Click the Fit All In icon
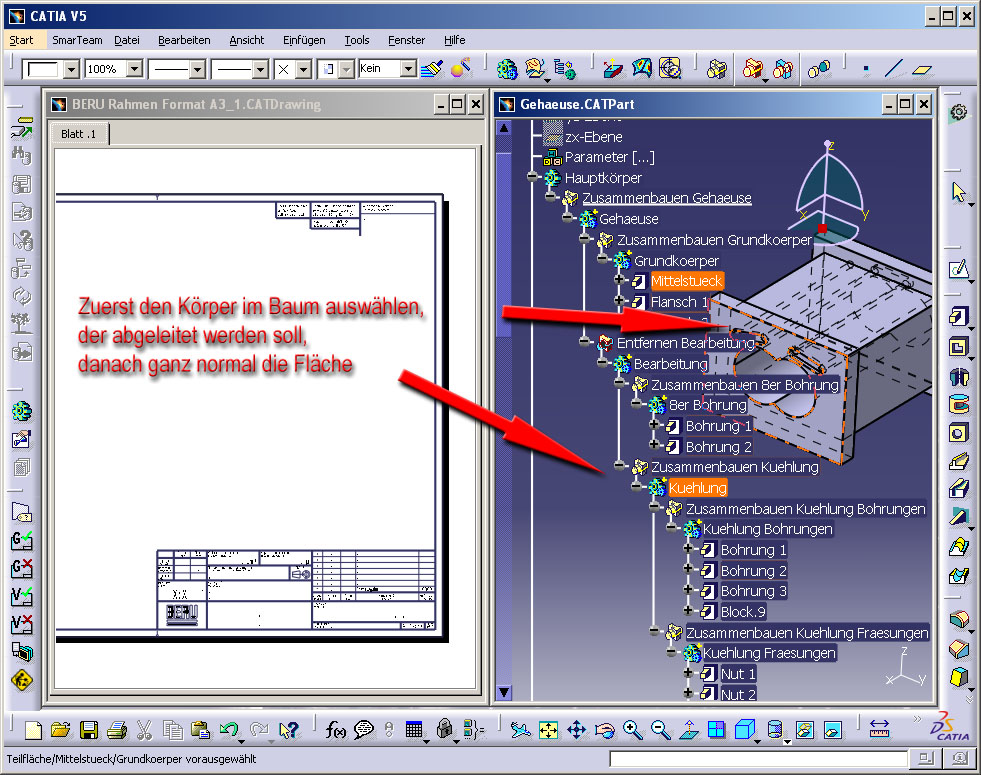The width and height of the screenshot is (981, 775). (x=549, y=730)
